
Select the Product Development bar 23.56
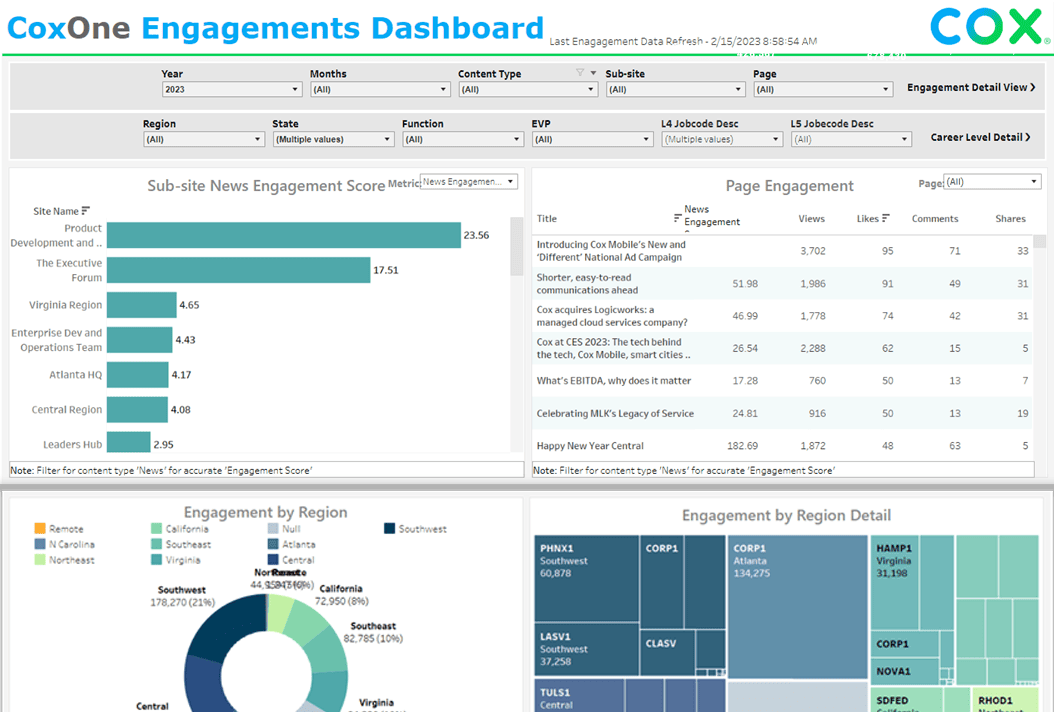point(284,235)
